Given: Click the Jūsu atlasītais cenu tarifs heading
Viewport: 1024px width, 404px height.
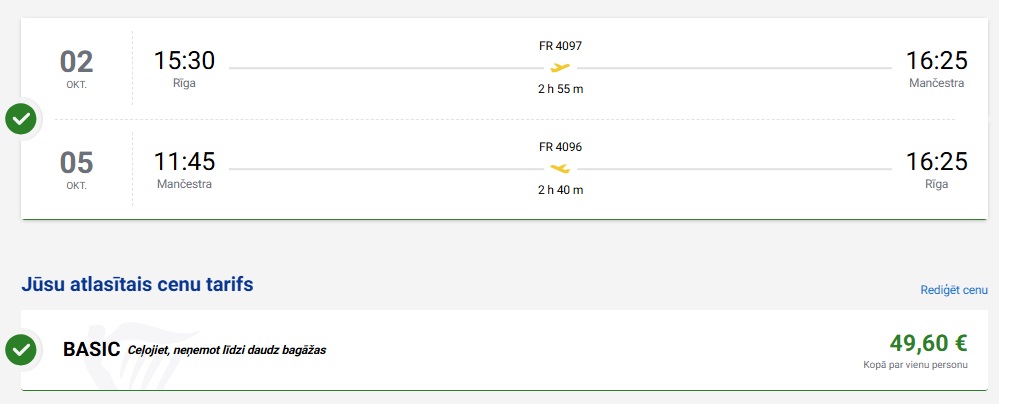Looking at the screenshot, I should [x=137, y=285].
